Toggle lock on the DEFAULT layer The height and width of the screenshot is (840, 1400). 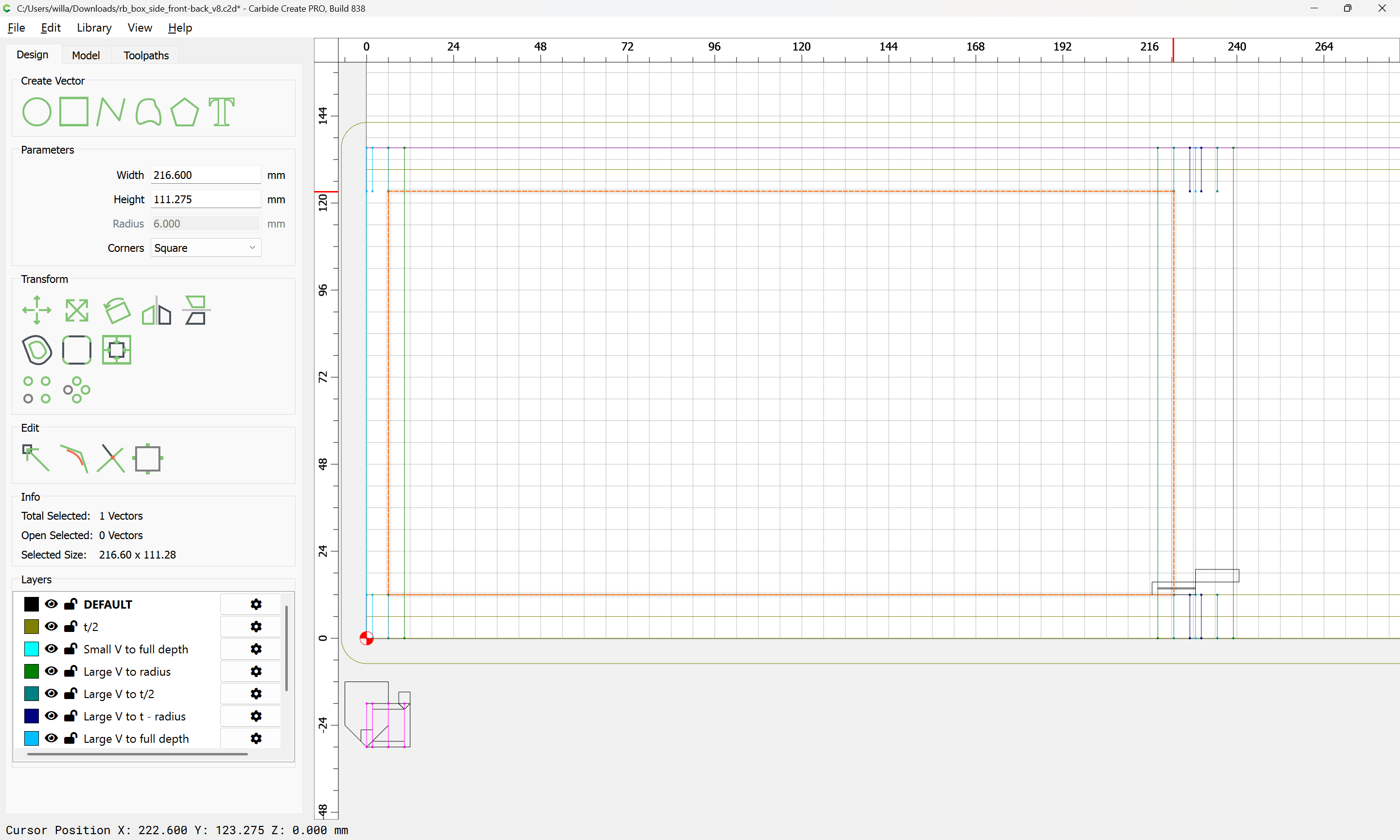[70, 604]
